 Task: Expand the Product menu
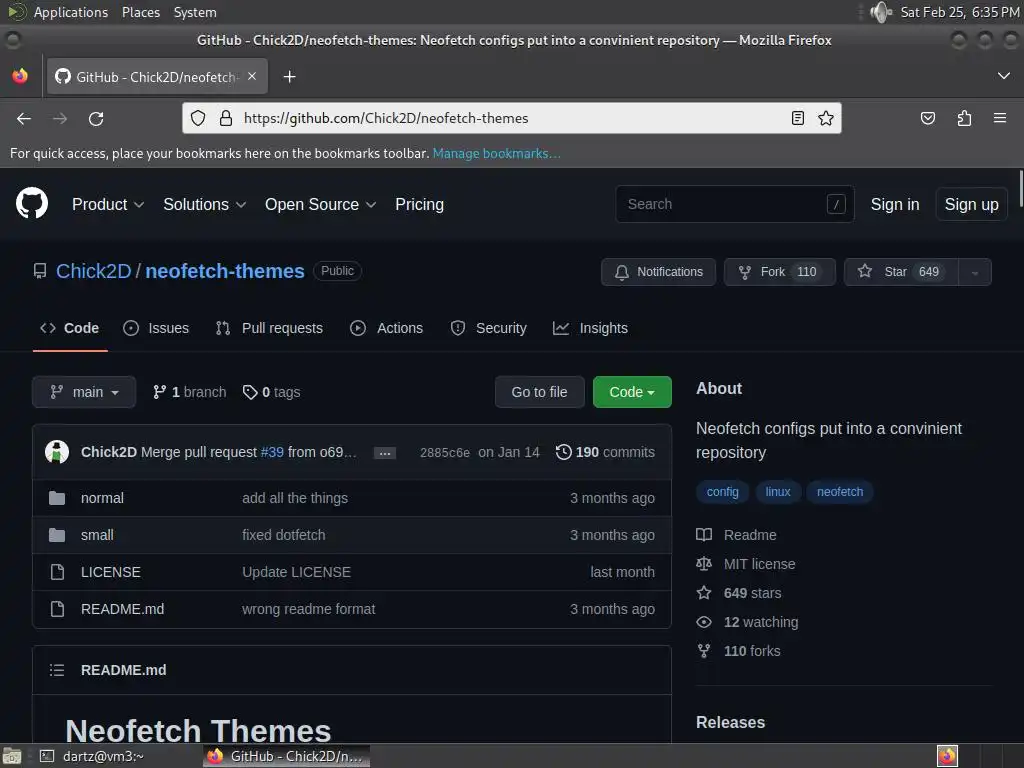pyautogui.click(x=108, y=204)
